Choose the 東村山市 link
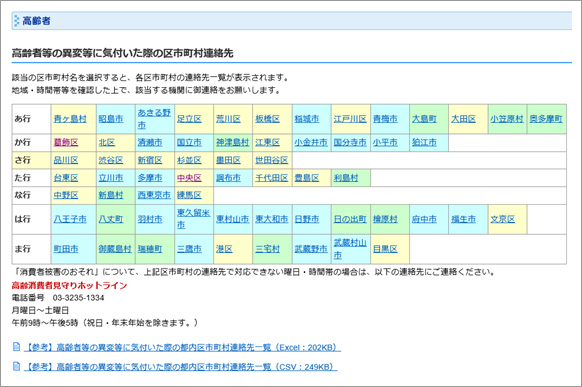Image resolution: width=582 pixels, height=387 pixels. coord(232,219)
